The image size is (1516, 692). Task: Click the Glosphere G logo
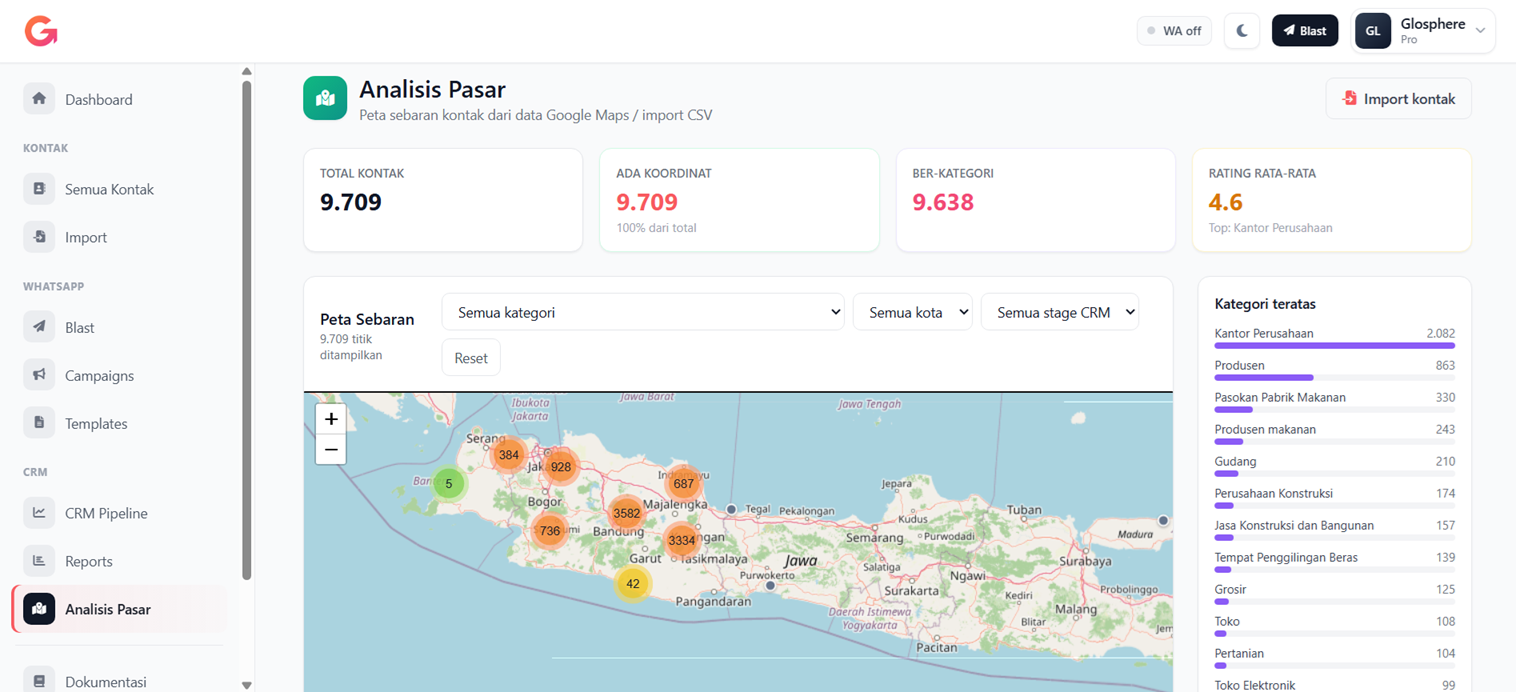(41, 31)
